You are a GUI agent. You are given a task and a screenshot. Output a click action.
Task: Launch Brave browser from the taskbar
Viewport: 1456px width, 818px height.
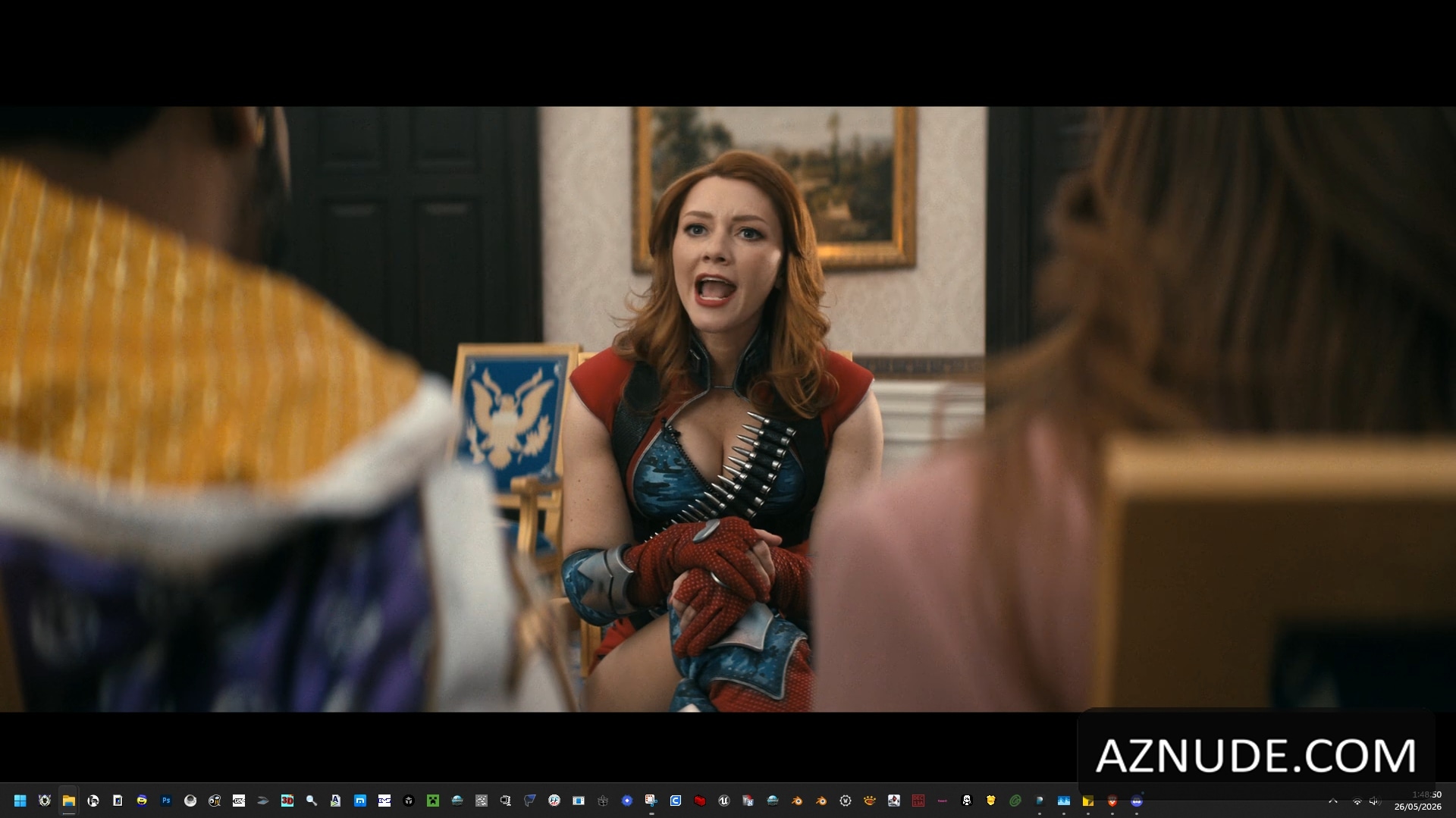(1112, 801)
